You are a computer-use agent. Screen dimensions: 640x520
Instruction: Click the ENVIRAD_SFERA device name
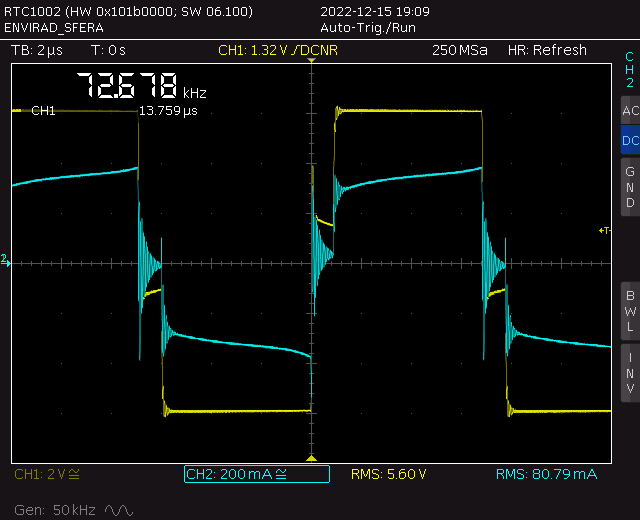pos(53,28)
